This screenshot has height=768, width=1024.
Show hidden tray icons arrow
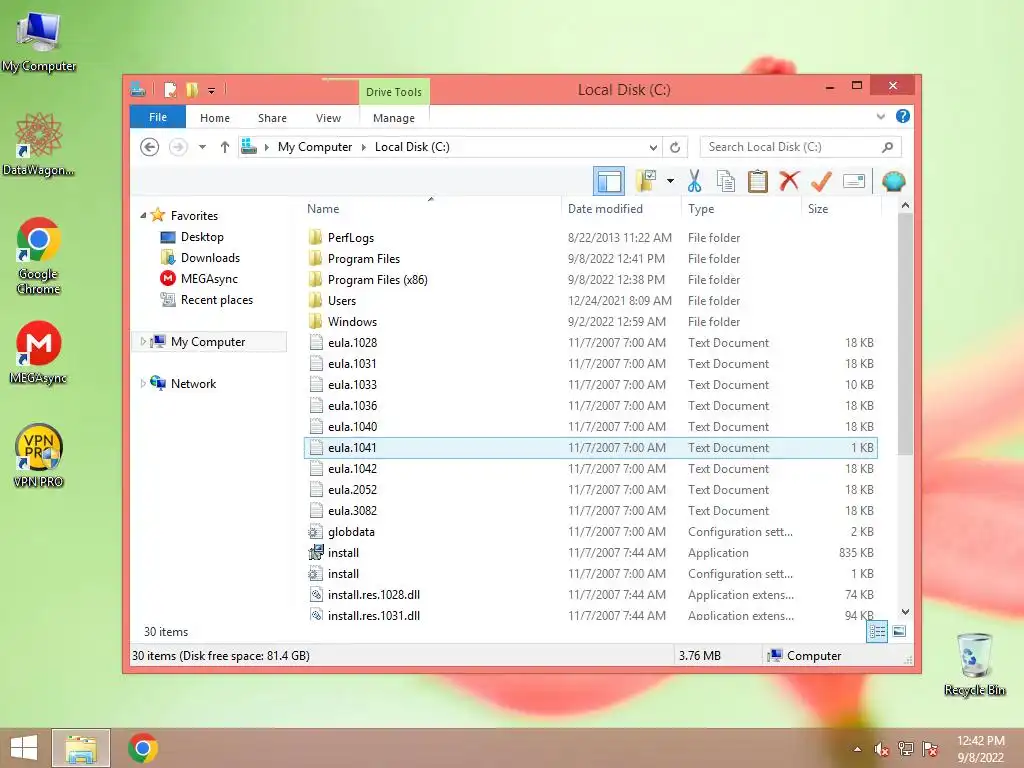point(857,749)
